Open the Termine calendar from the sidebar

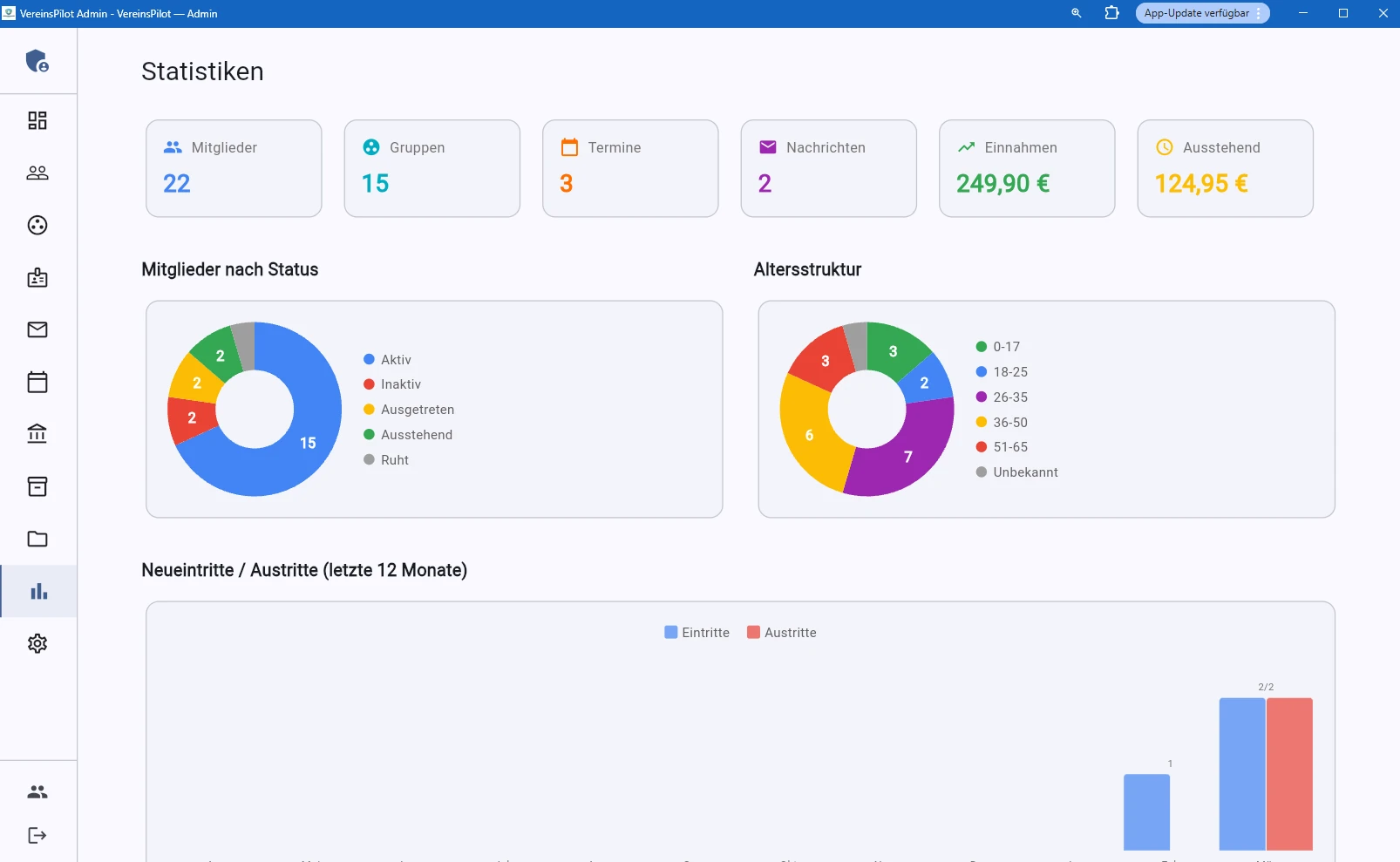(37, 382)
